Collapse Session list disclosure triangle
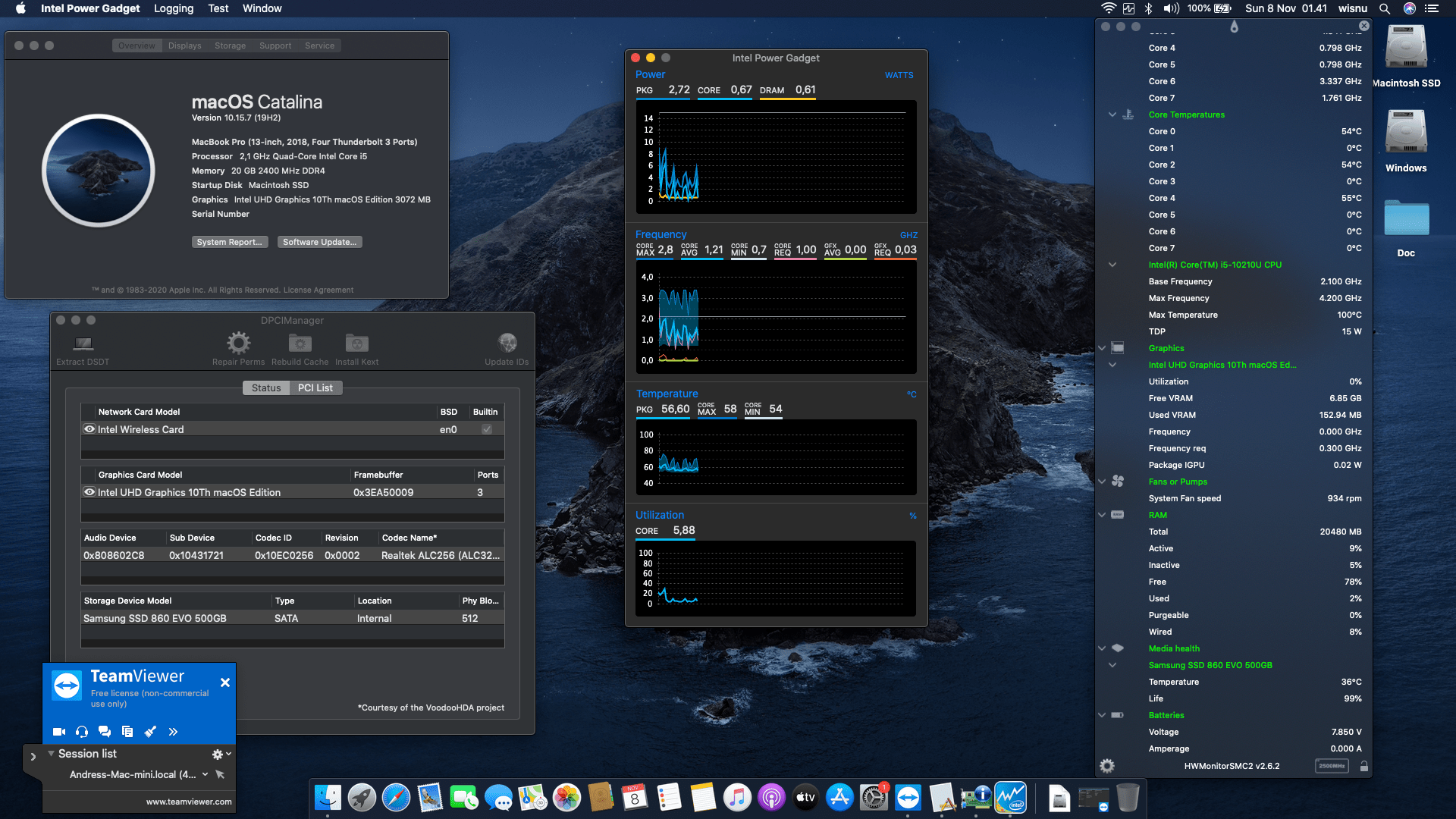This screenshot has height=819, width=1456. coord(51,754)
